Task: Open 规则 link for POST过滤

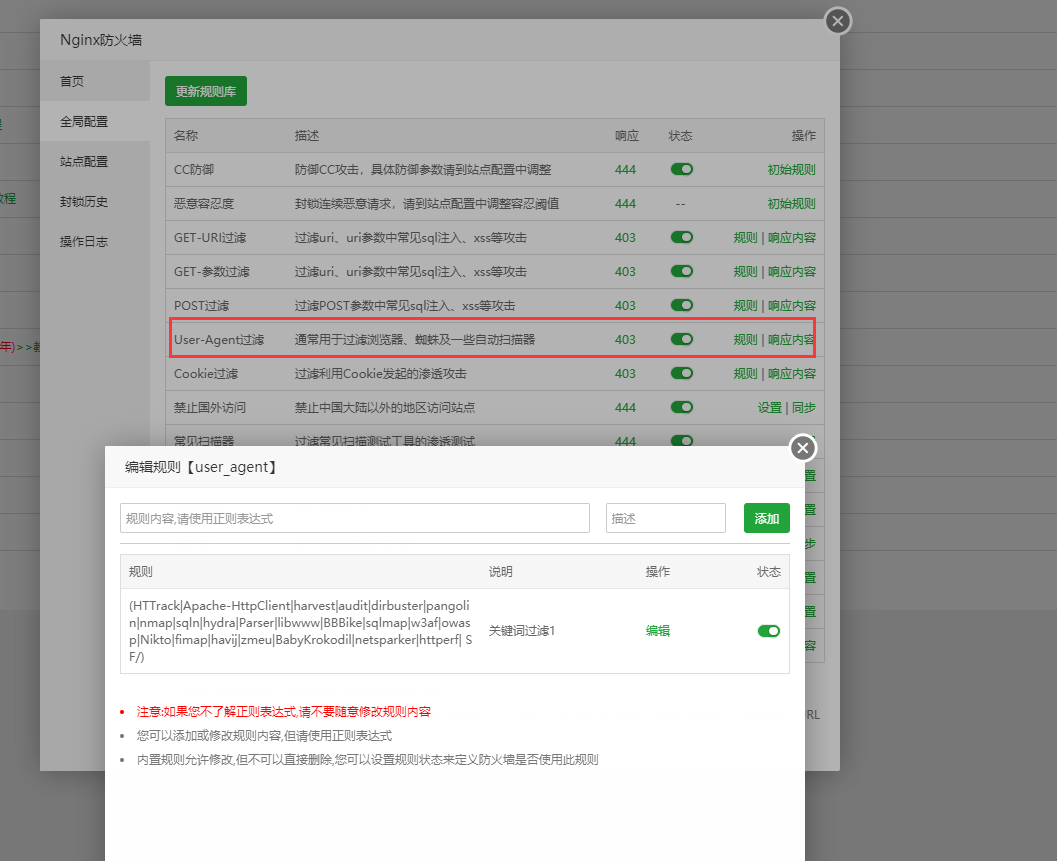Action: tap(746, 305)
